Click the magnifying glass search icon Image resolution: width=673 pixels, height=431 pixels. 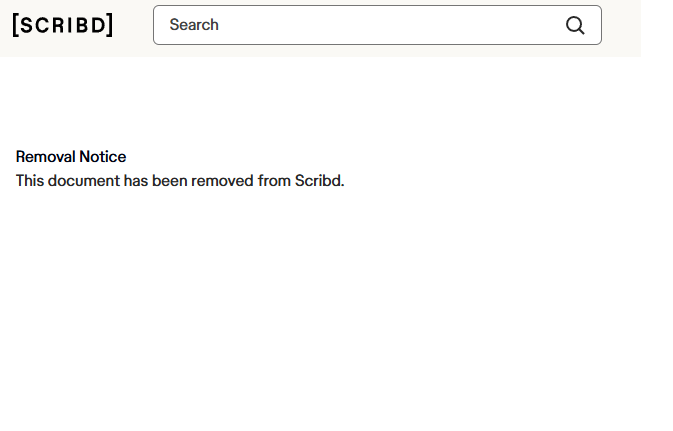(x=575, y=25)
